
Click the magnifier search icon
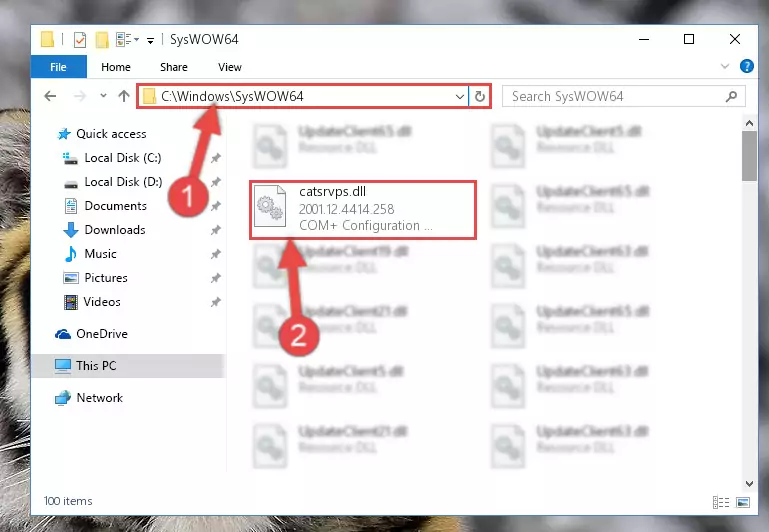pyautogui.click(x=732, y=97)
